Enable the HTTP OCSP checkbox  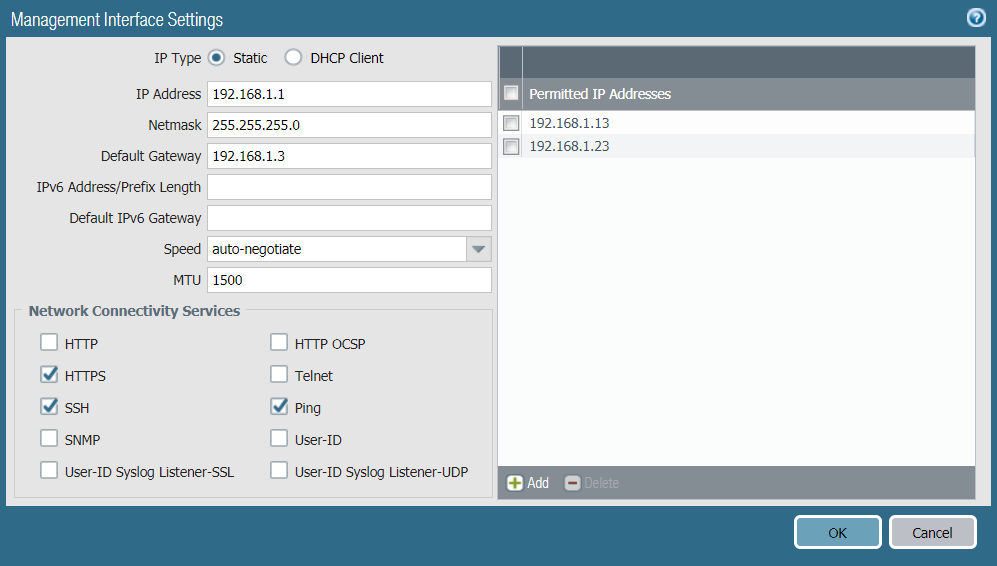[279, 343]
